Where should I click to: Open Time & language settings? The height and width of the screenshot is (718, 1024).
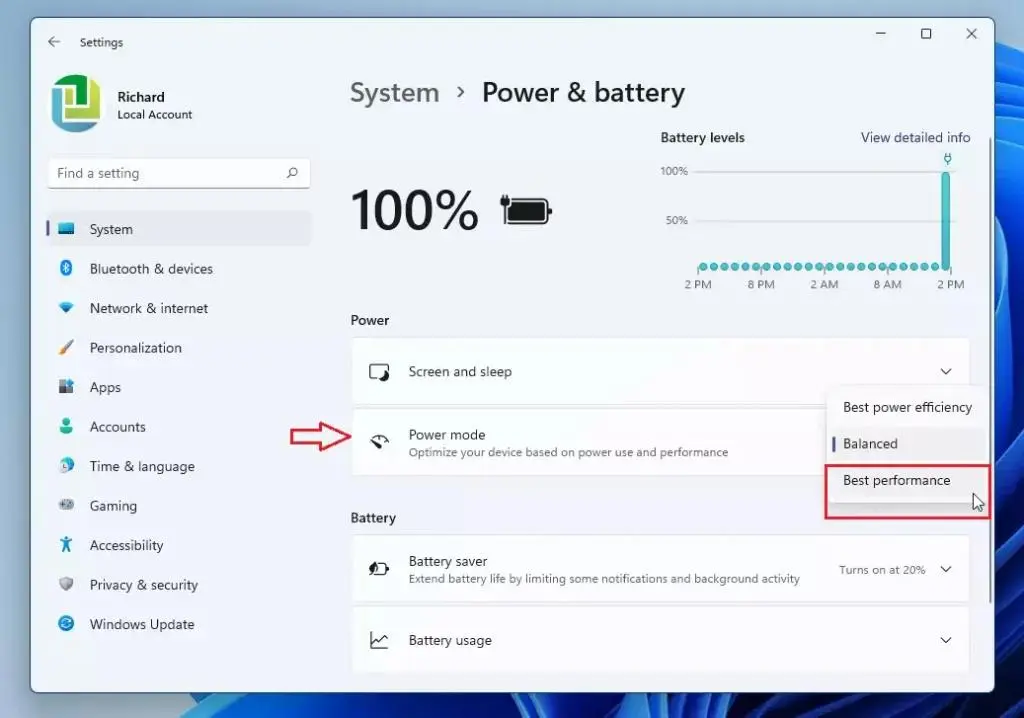click(x=179, y=466)
